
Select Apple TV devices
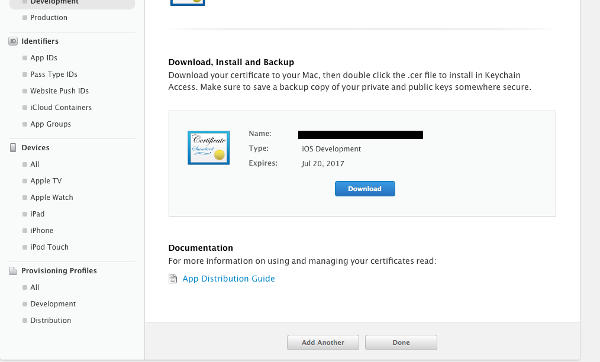pos(46,181)
